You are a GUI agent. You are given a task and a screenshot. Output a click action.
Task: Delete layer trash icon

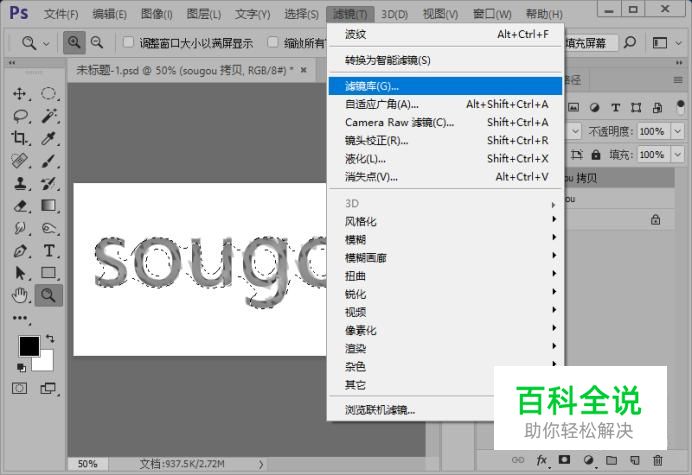658,460
